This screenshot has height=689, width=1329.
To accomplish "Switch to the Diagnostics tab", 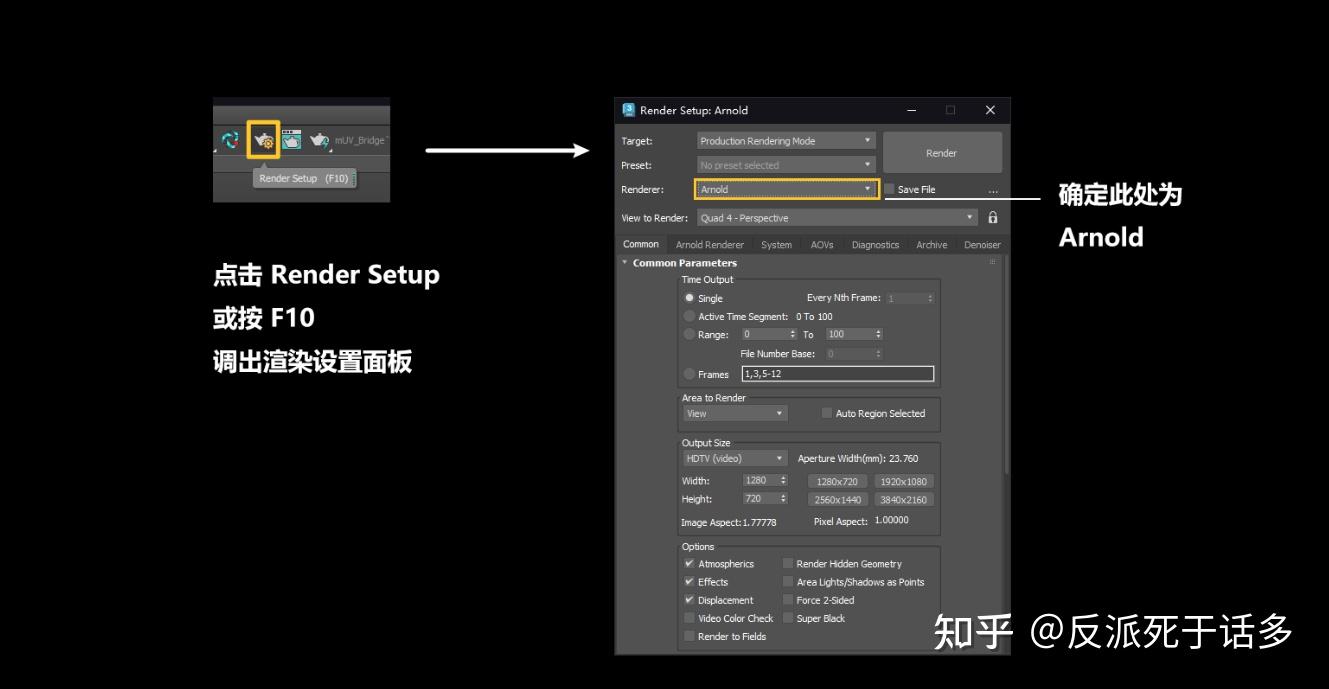I will (x=875, y=245).
